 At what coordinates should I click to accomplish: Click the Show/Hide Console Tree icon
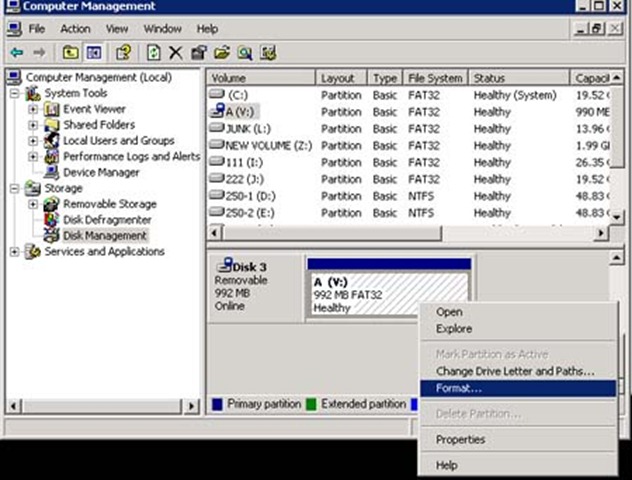point(93,53)
